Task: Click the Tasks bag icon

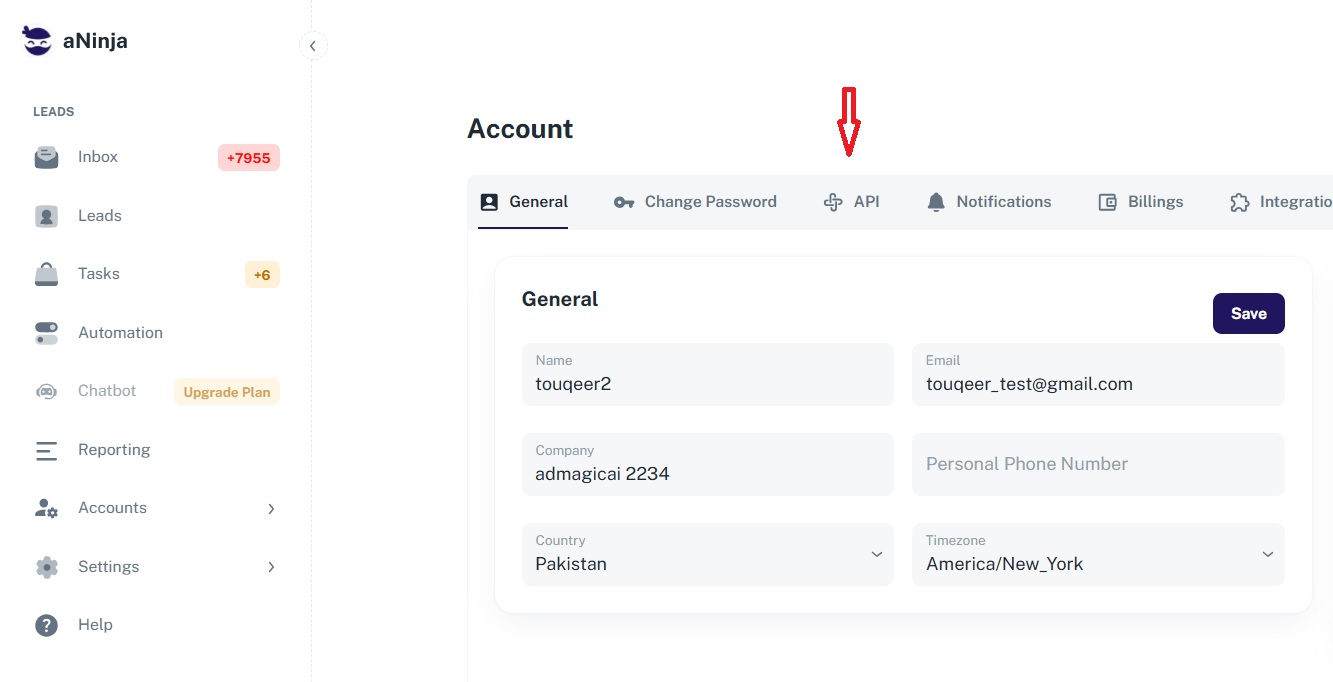Action: tap(46, 274)
